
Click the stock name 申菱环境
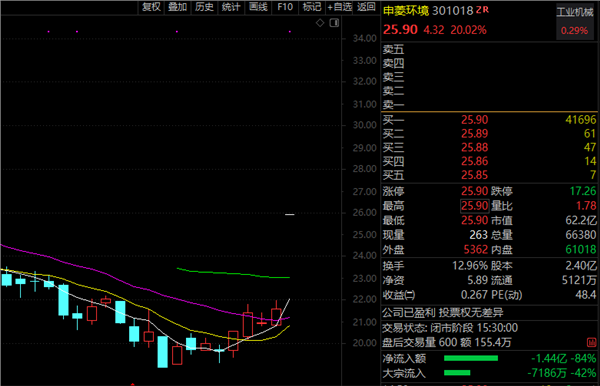[x=406, y=10]
